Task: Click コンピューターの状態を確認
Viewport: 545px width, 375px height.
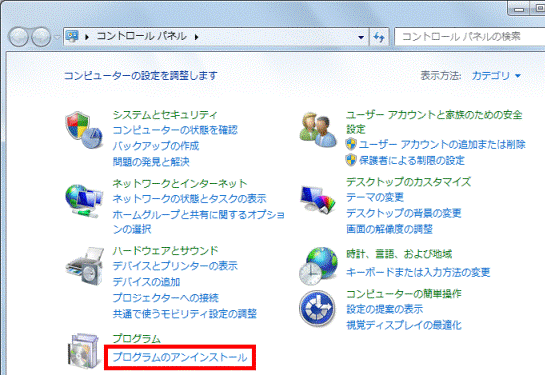Action: 175,130
